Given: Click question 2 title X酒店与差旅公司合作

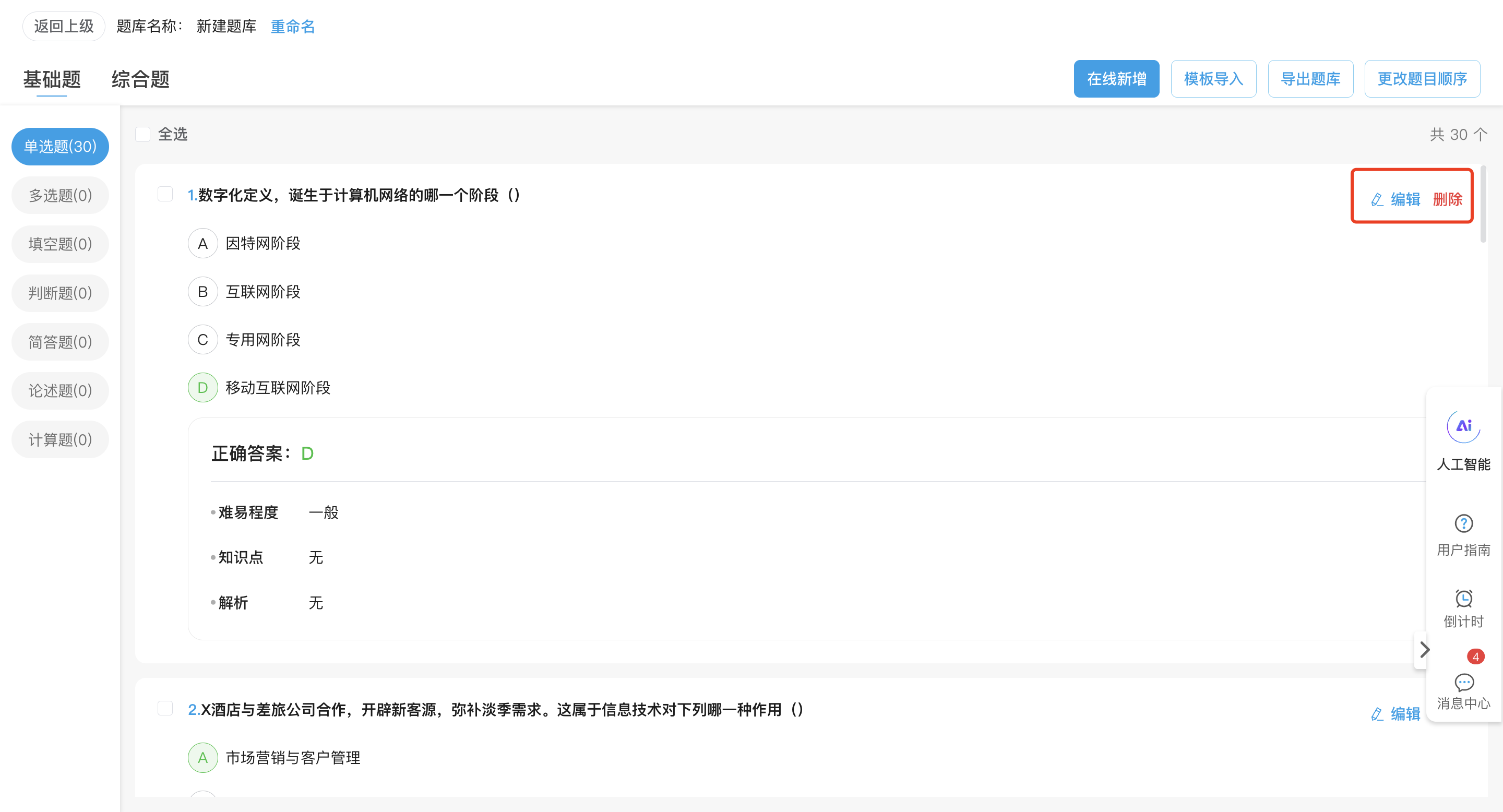Looking at the screenshot, I should 495,709.
